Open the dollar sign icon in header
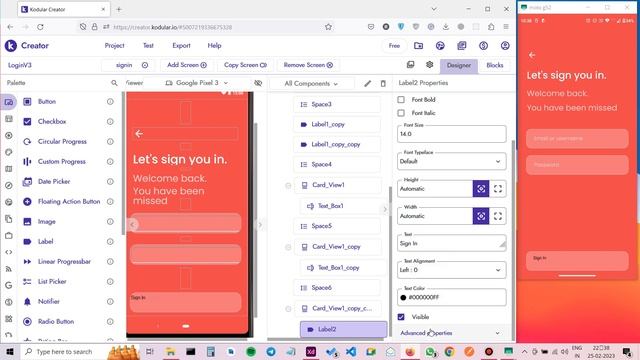Image resolution: width=640 pixels, height=360 pixels. tap(483, 46)
